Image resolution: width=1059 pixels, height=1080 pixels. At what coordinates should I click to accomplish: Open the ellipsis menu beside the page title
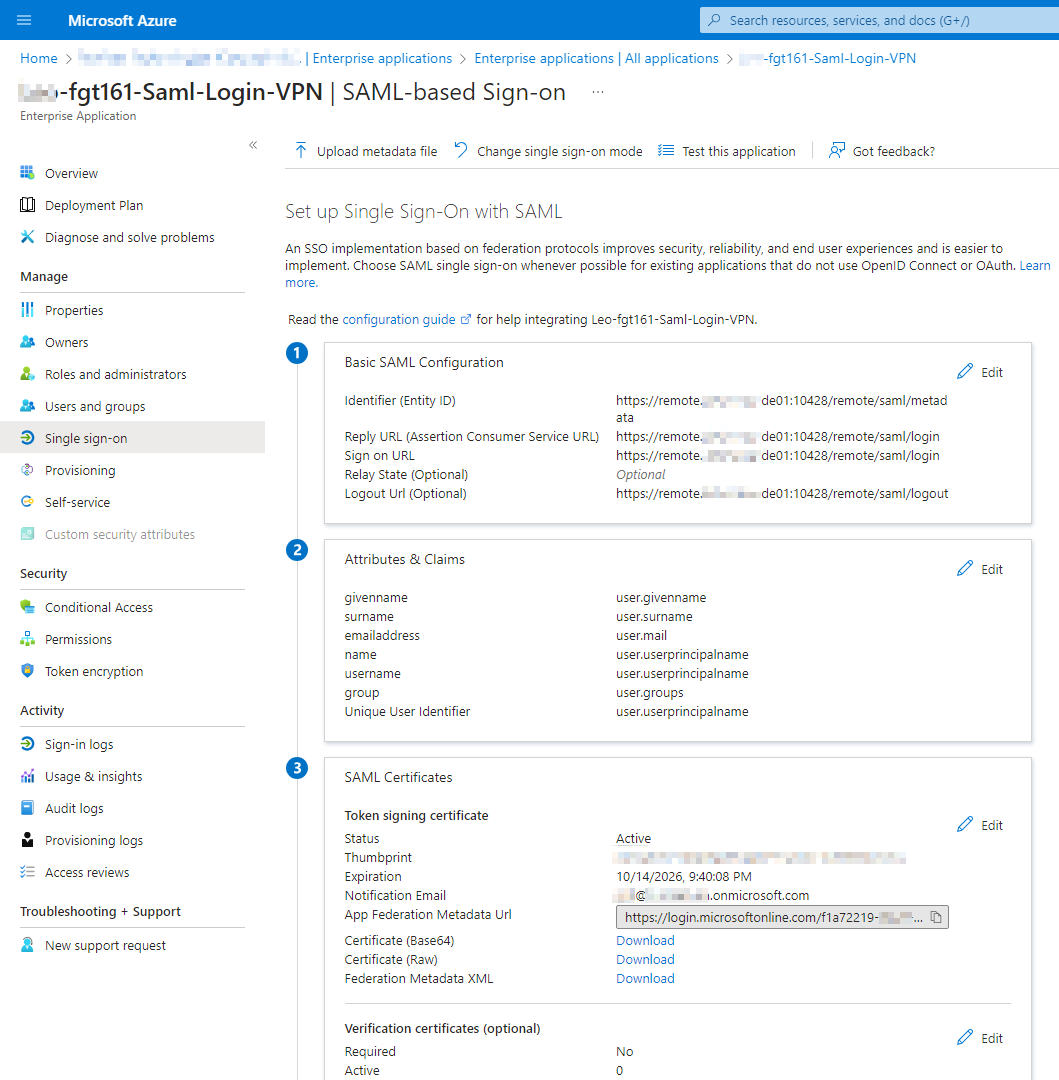599,92
